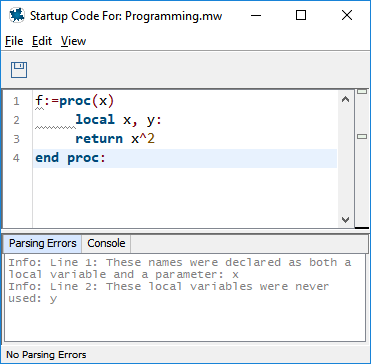Click the lower warning marker beside line 3

pyautogui.click(x=362, y=136)
